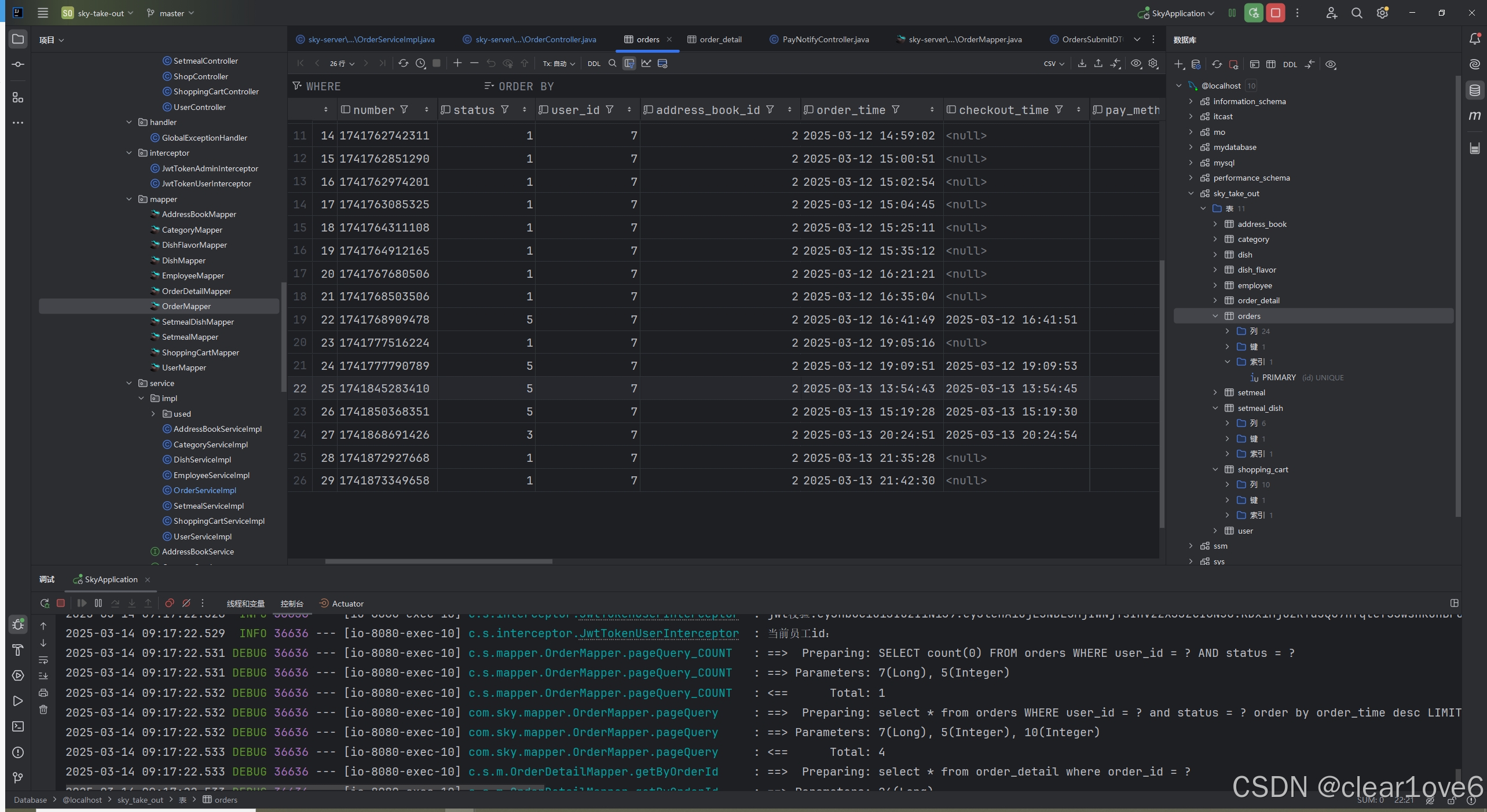This screenshot has width=1487, height=812.
Task: Open the Maven tool window icon
Action: (1474, 116)
